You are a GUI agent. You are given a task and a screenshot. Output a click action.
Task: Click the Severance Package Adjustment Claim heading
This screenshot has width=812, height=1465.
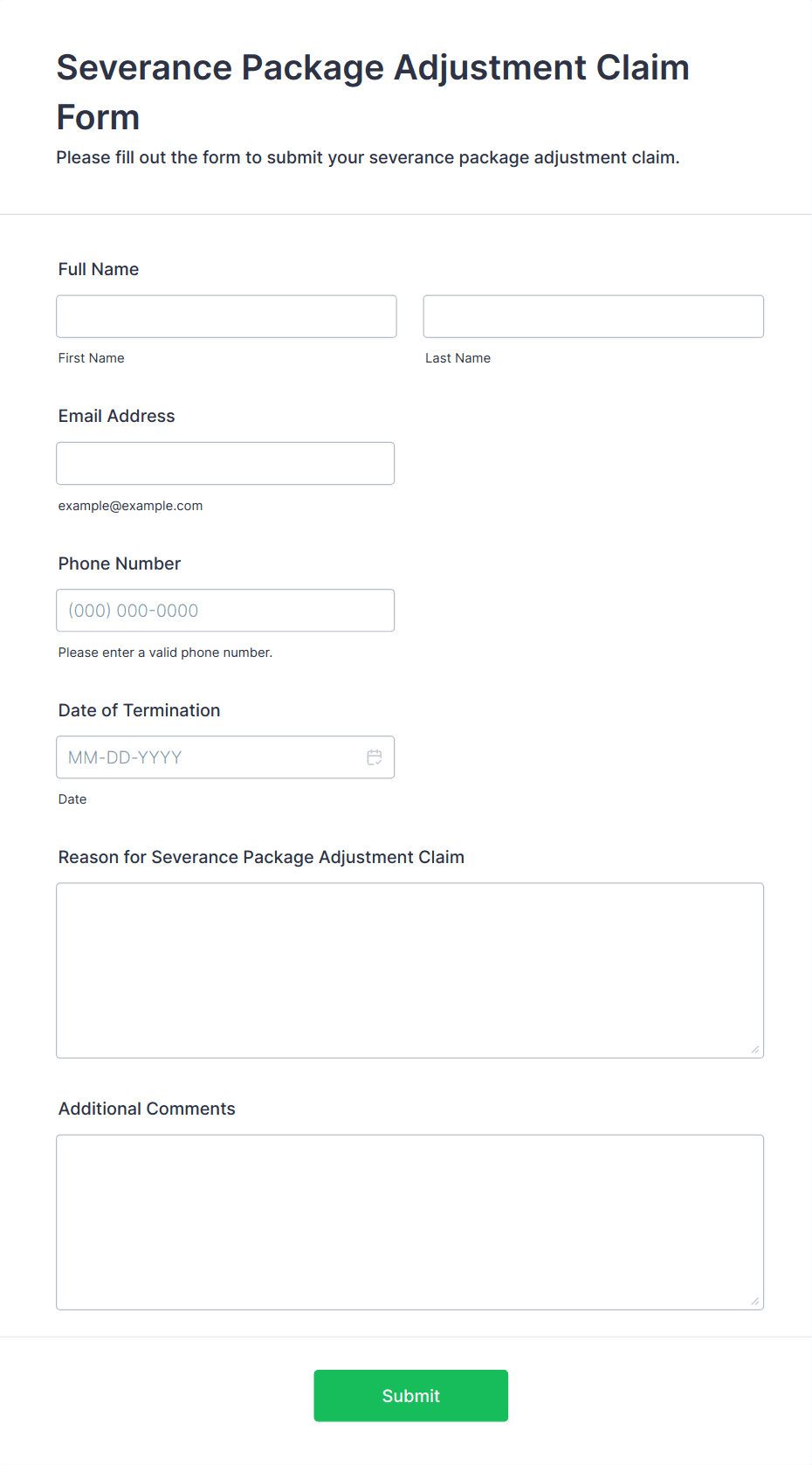373,92
